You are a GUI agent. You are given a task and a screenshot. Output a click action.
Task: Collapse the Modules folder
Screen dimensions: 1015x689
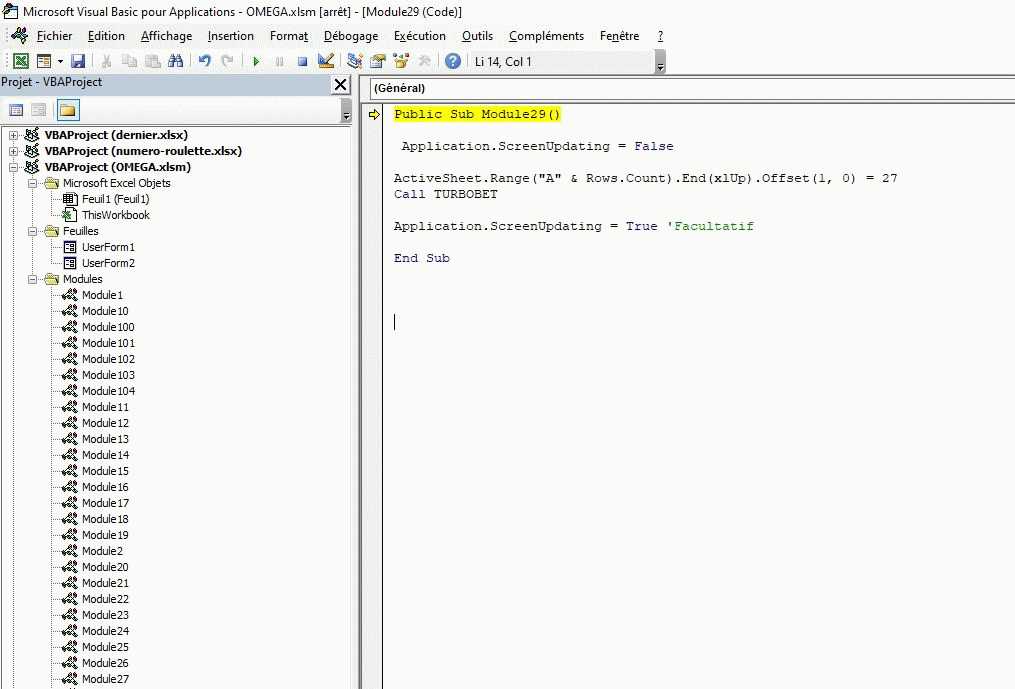(33, 279)
